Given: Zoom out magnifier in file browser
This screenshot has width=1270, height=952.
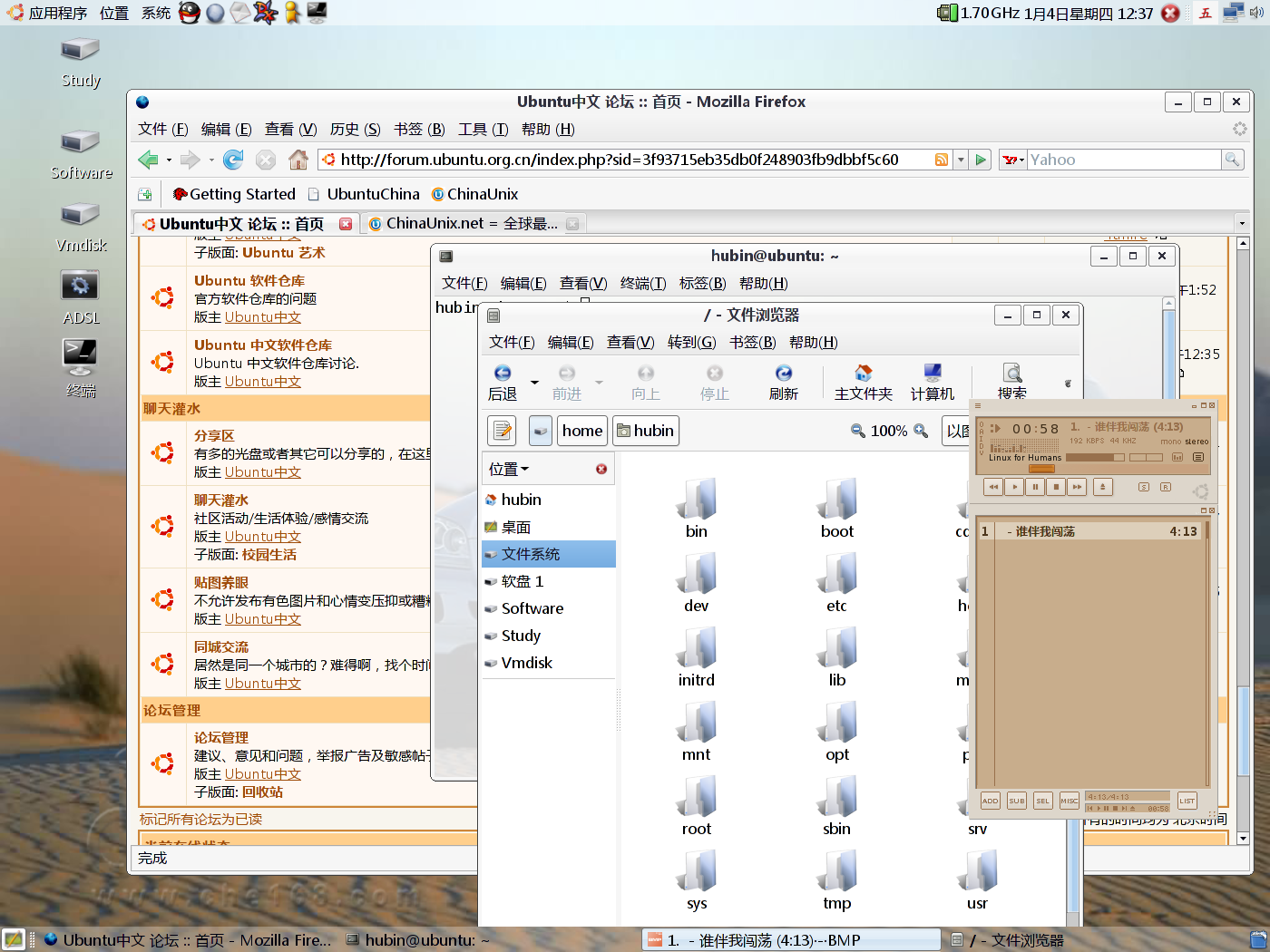Looking at the screenshot, I should coord(857,431).
